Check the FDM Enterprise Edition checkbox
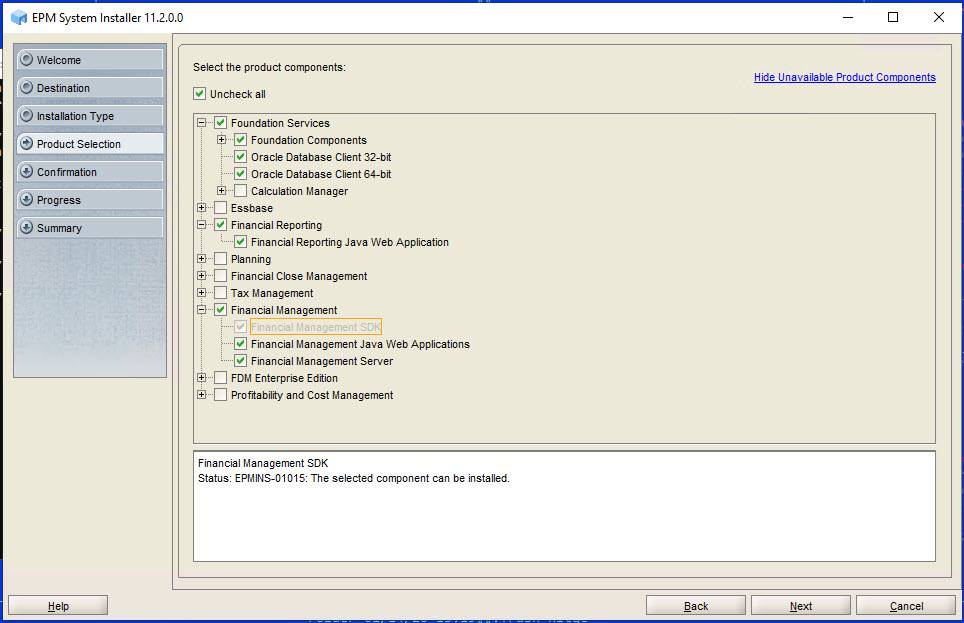This screenshot has width=964, height=623. coord(221,378)
